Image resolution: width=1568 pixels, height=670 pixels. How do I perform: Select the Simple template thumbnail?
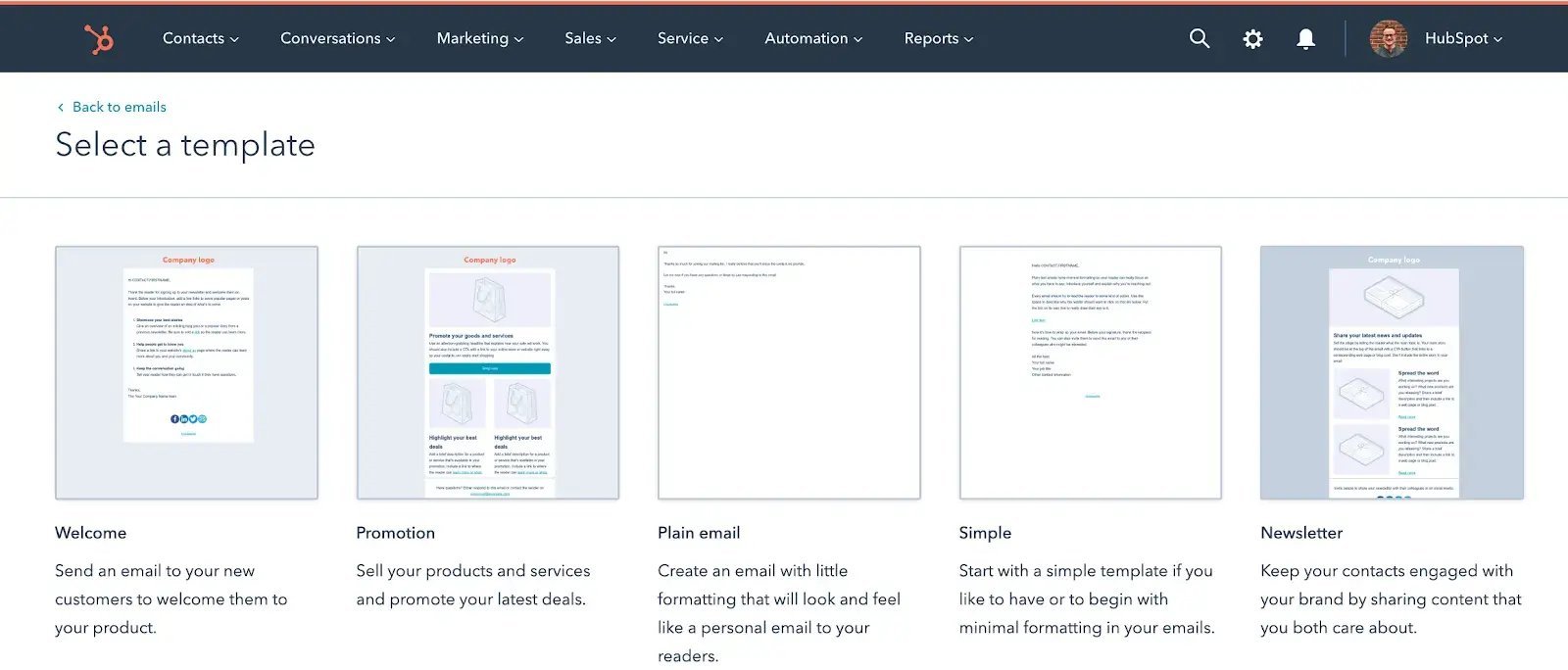coord(1091,372)
